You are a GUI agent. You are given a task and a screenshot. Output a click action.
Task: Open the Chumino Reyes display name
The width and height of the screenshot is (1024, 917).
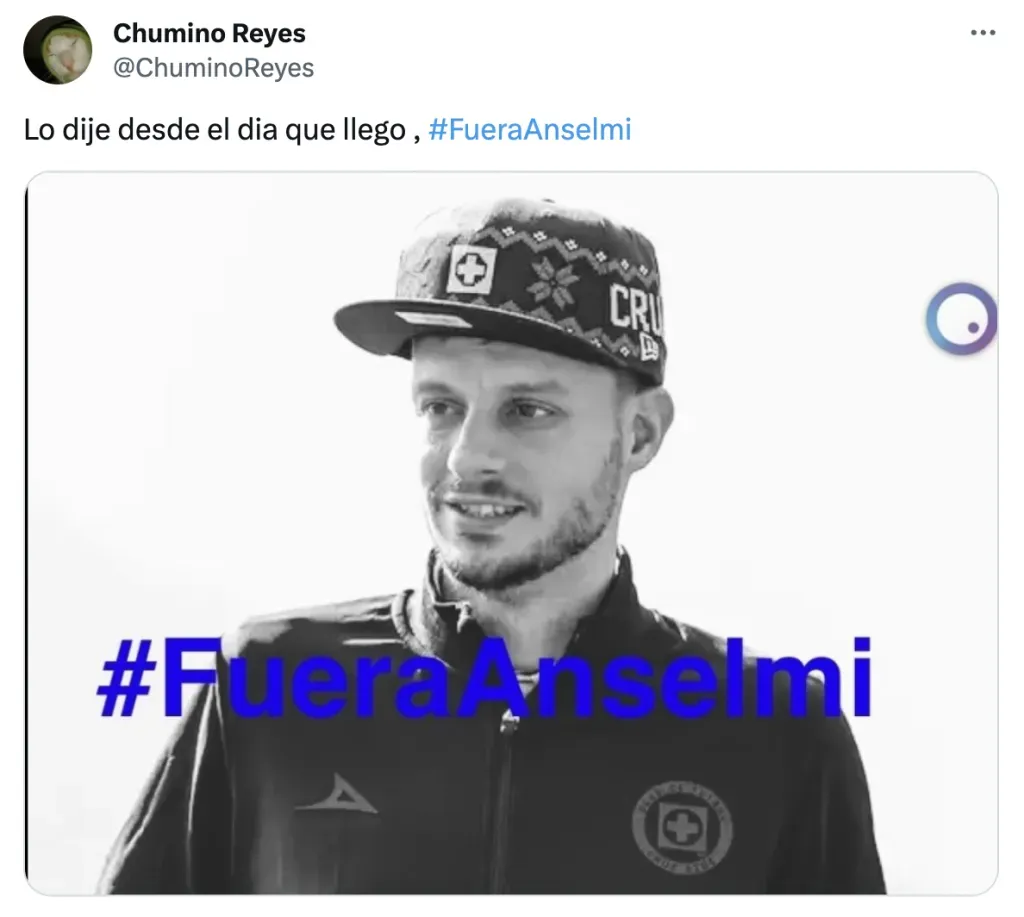(x=209, y=33)
